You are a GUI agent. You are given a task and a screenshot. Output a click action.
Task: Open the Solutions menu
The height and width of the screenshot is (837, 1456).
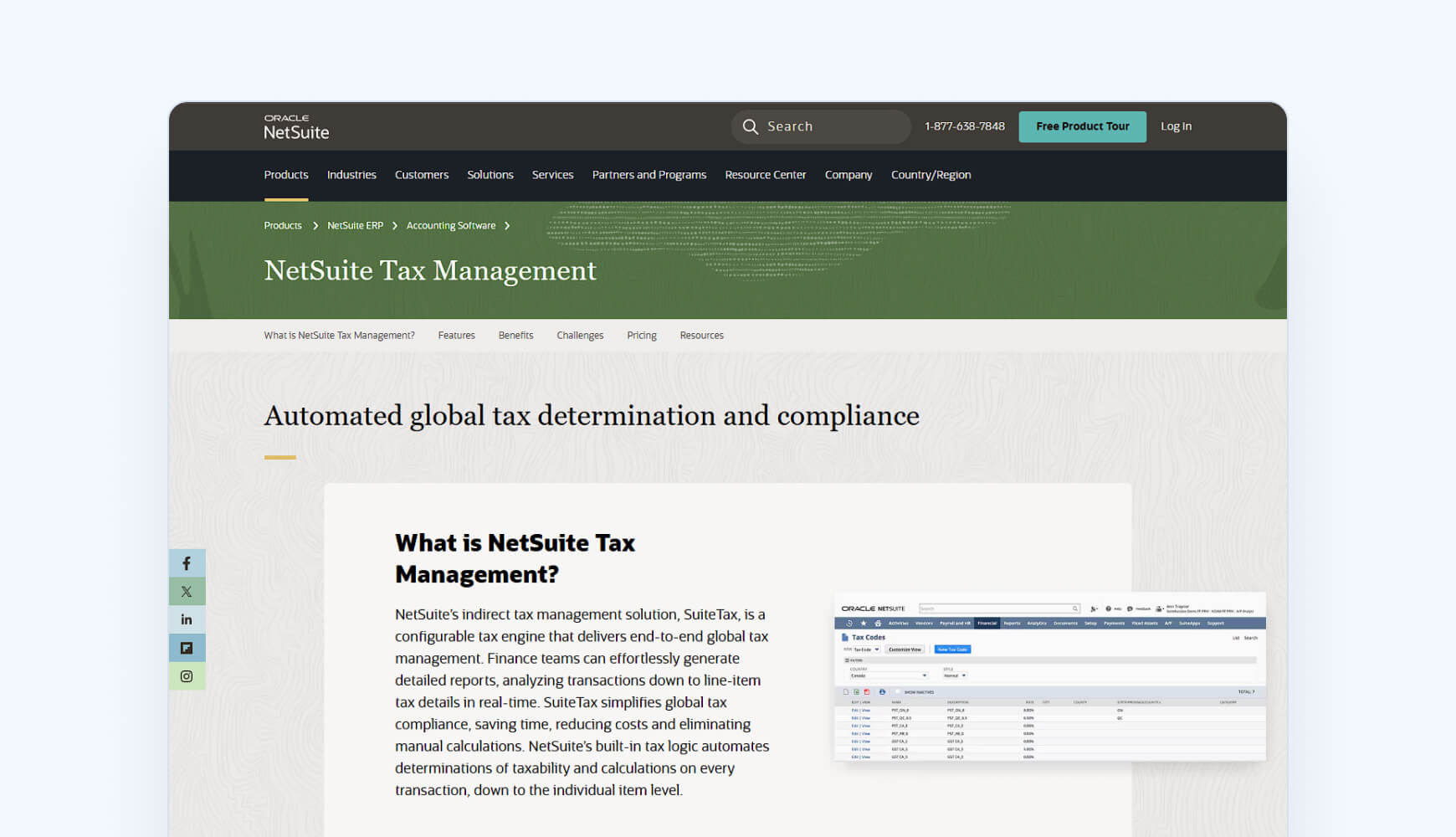[490, 175]
